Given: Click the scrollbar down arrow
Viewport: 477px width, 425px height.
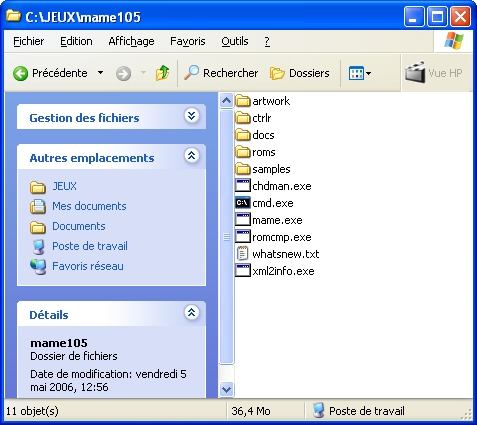Looking at the screenshot, I should [227, 389].
